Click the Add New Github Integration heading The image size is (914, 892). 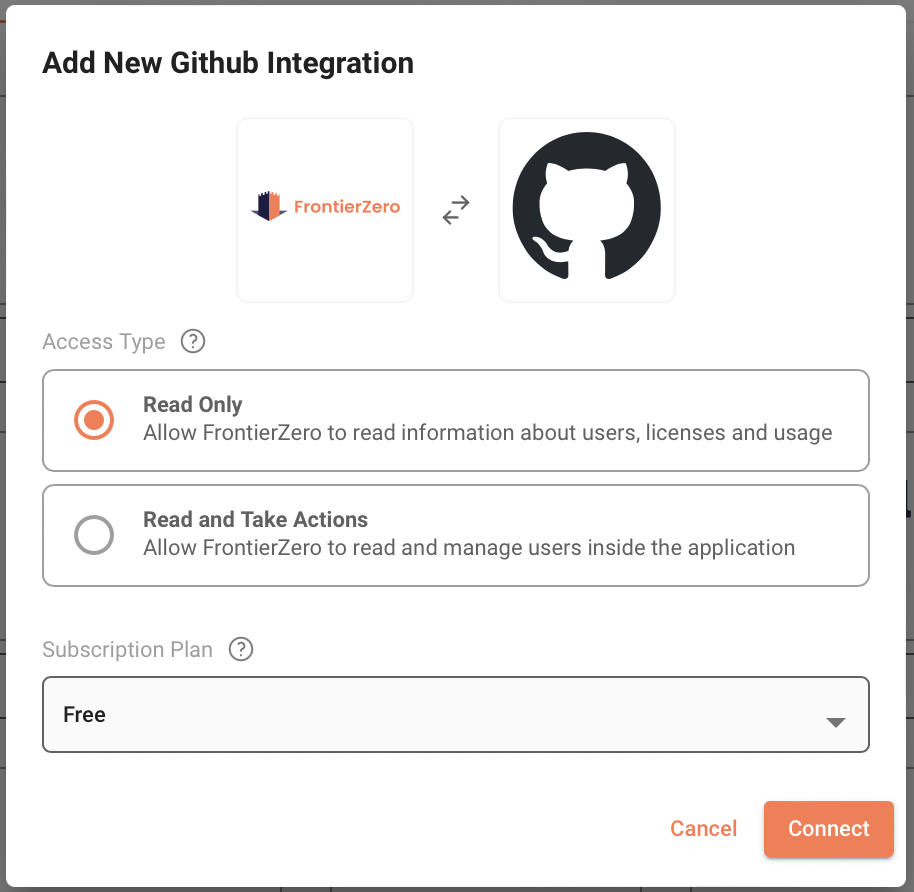pos(228,63)
